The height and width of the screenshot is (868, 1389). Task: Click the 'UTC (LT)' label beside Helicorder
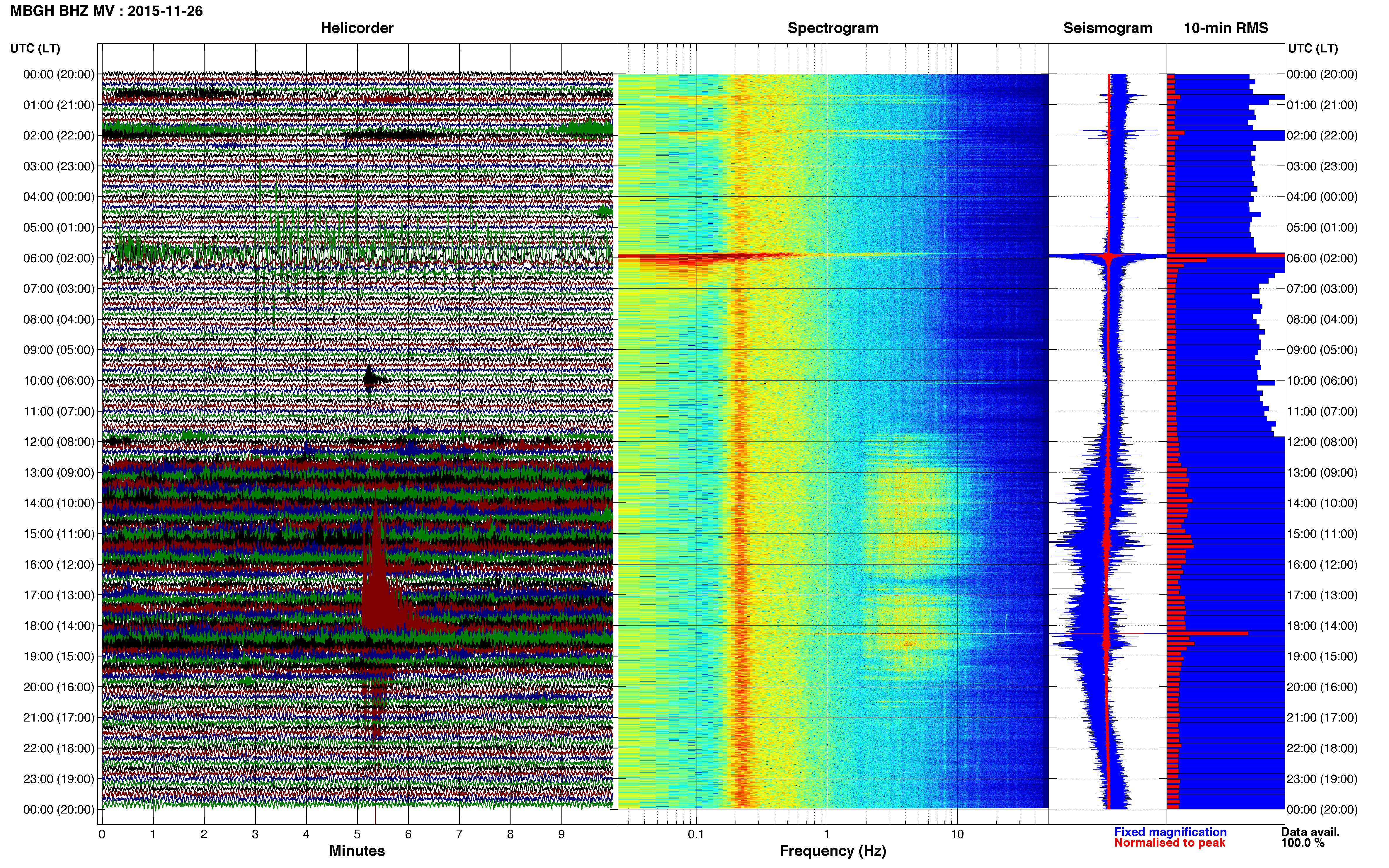point(35,48)
